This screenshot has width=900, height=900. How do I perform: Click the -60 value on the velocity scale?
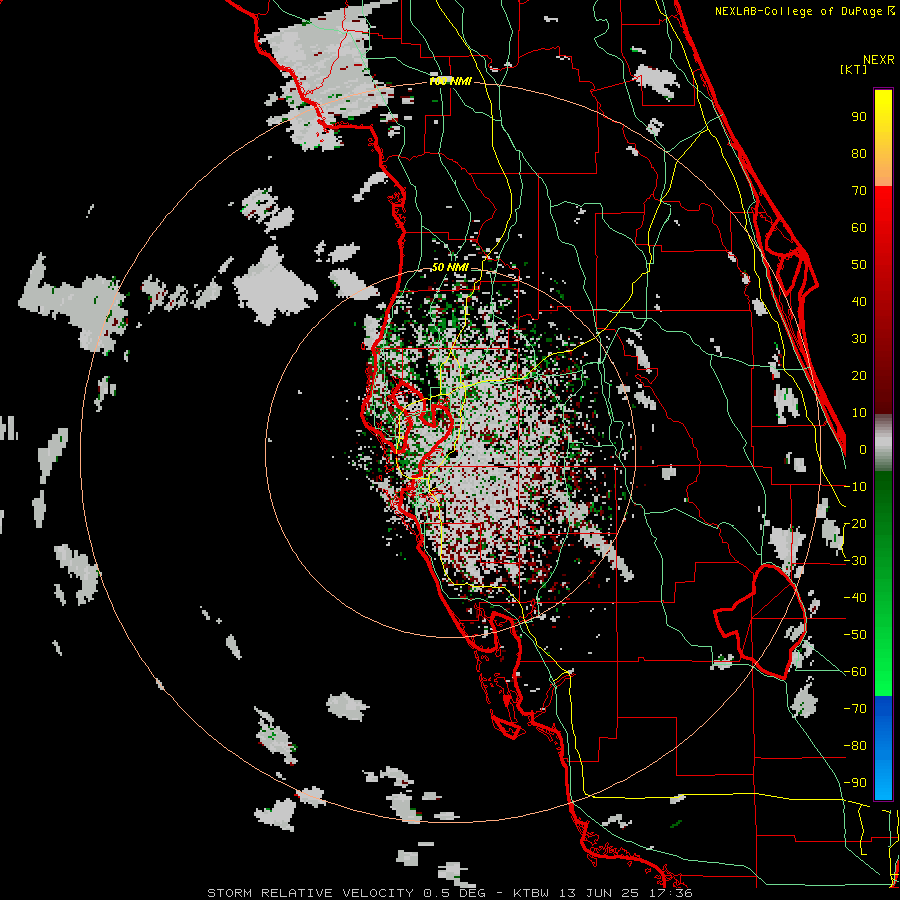click(855, 672)
